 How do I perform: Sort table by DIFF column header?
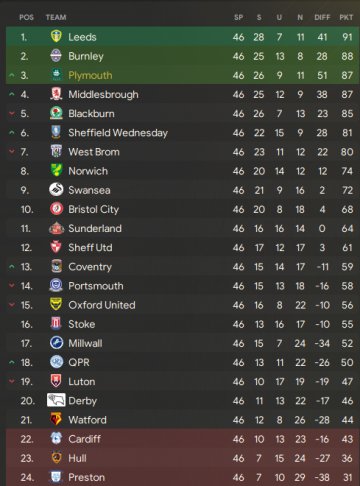click(322, 17)
